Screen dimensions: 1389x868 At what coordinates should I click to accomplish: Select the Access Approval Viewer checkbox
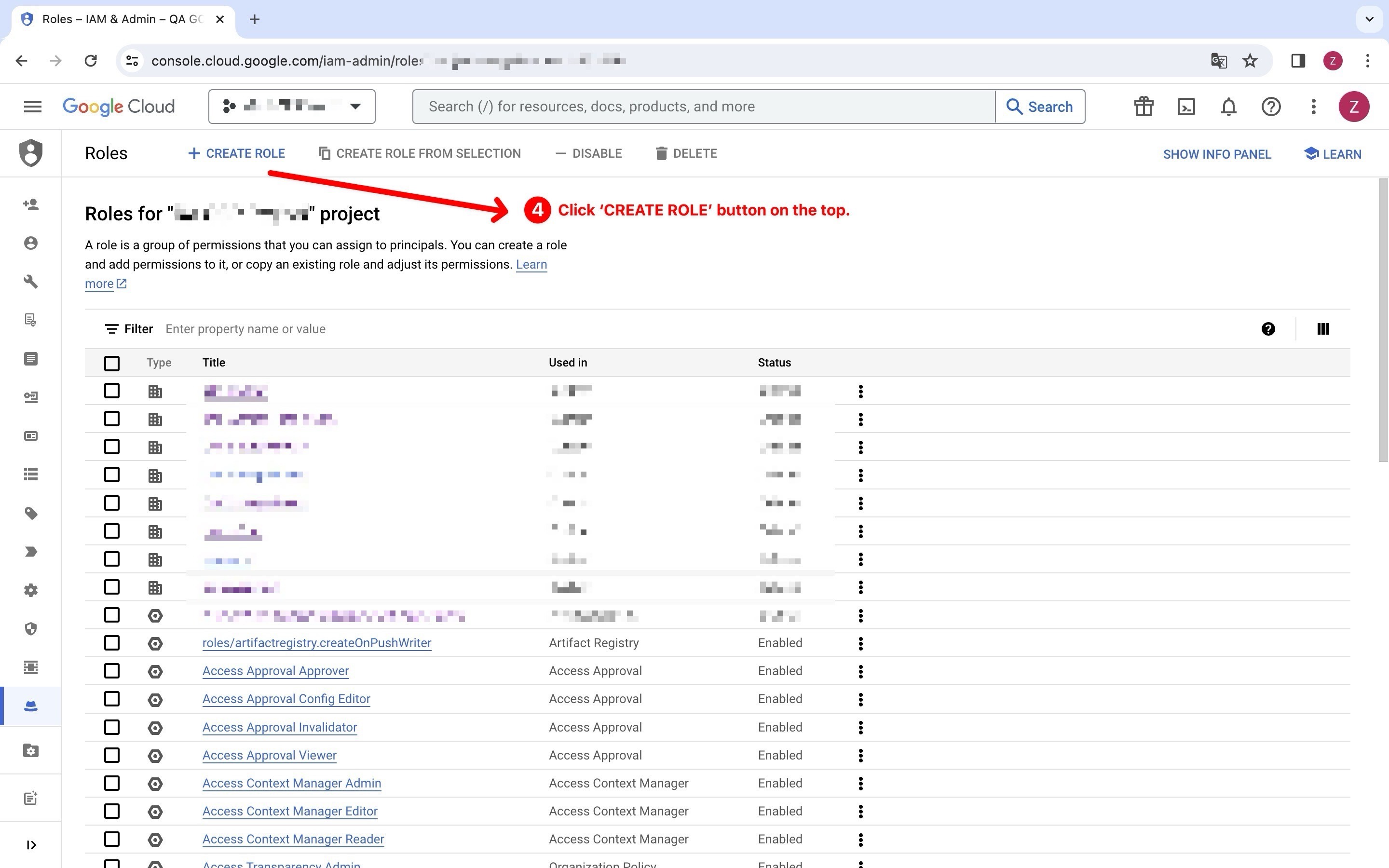112,755
